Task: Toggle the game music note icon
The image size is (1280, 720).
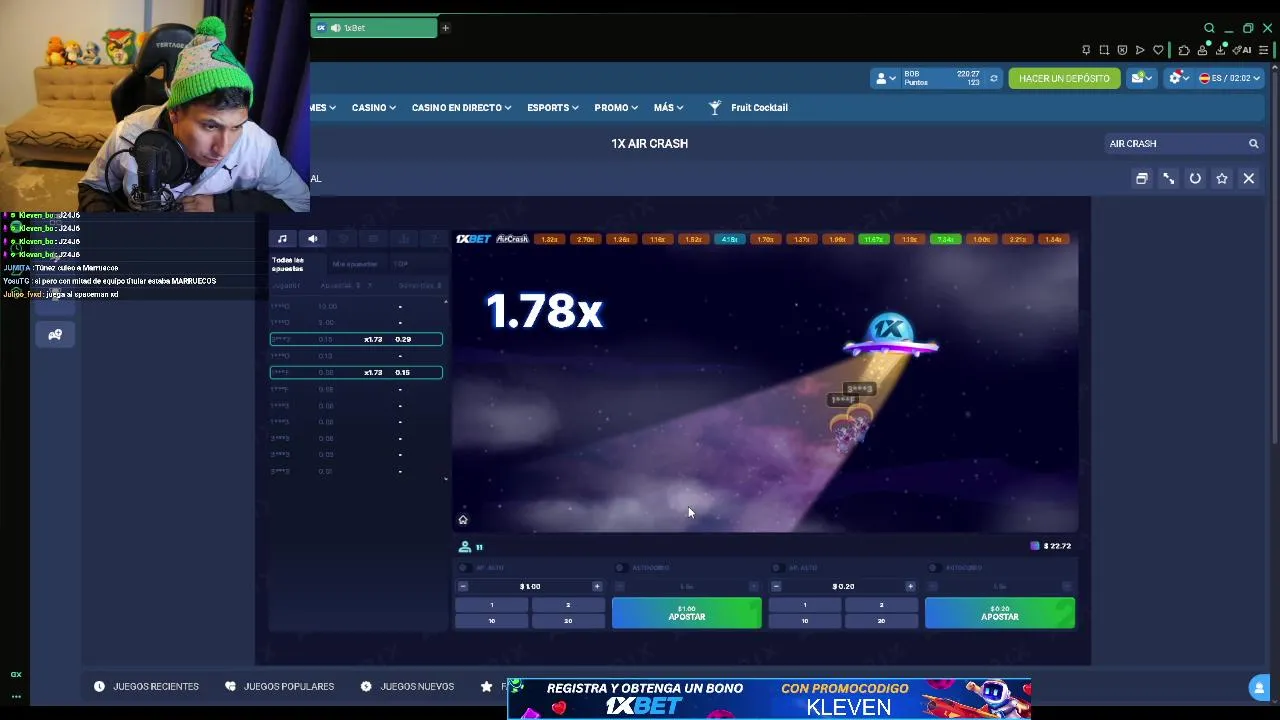Action: pos(282,239)
